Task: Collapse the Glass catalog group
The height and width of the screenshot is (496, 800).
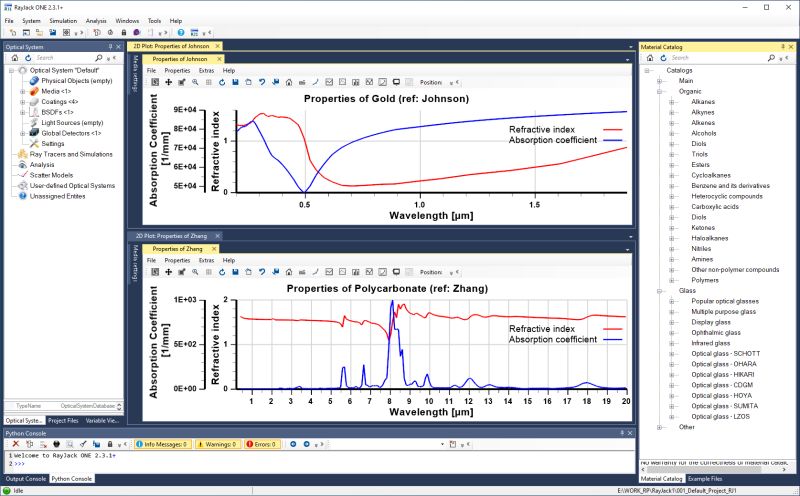Action: pos(659,290)
